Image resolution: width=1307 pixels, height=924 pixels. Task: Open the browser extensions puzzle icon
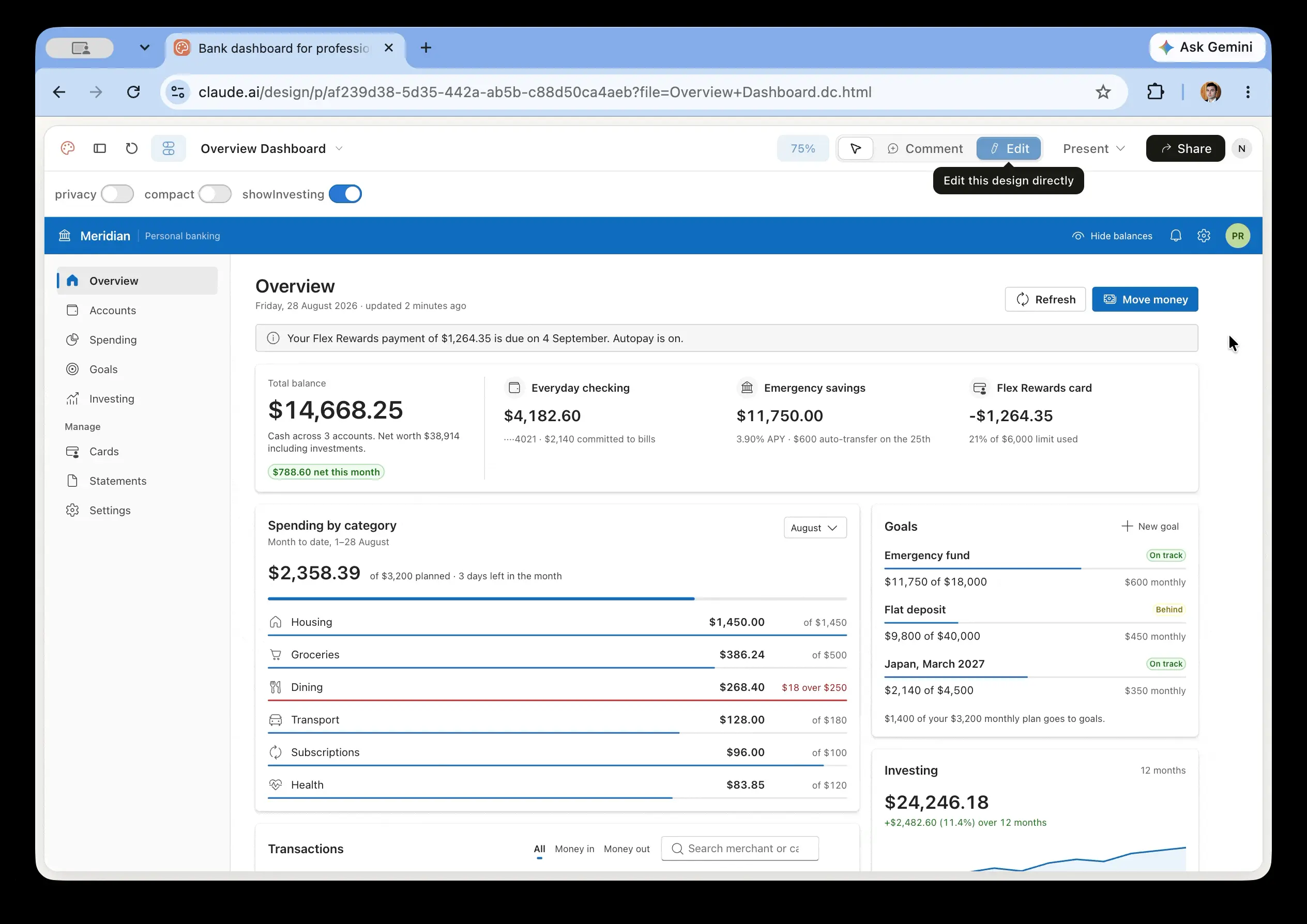[x=1156, y=91]
